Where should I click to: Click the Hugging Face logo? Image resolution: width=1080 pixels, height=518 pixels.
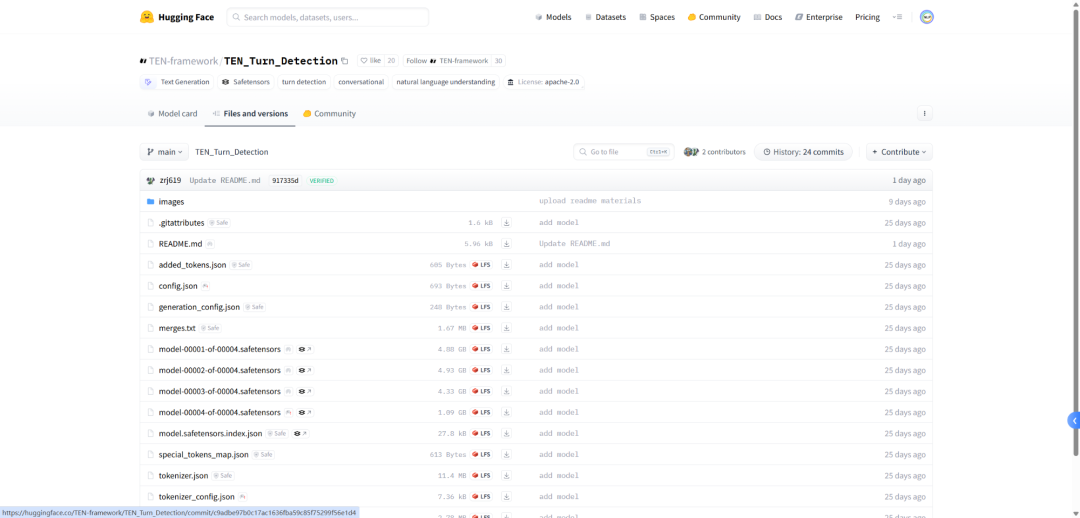click(x=176, y=17)
